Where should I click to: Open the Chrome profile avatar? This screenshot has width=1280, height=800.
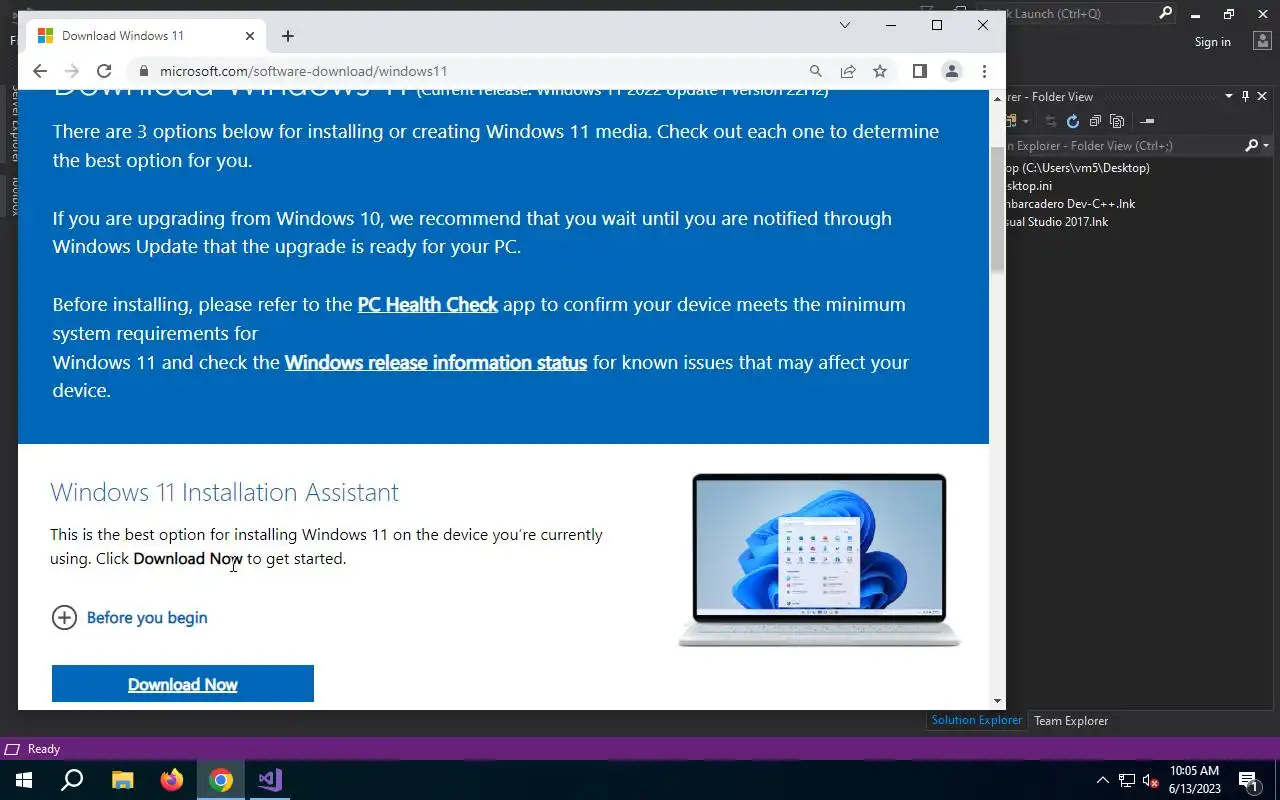[x=952, y=71]
